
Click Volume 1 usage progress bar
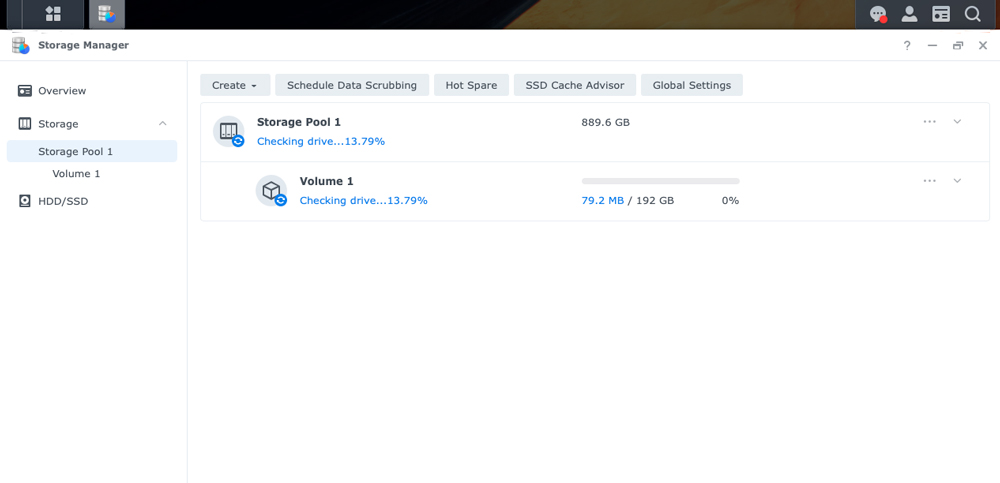660,181
